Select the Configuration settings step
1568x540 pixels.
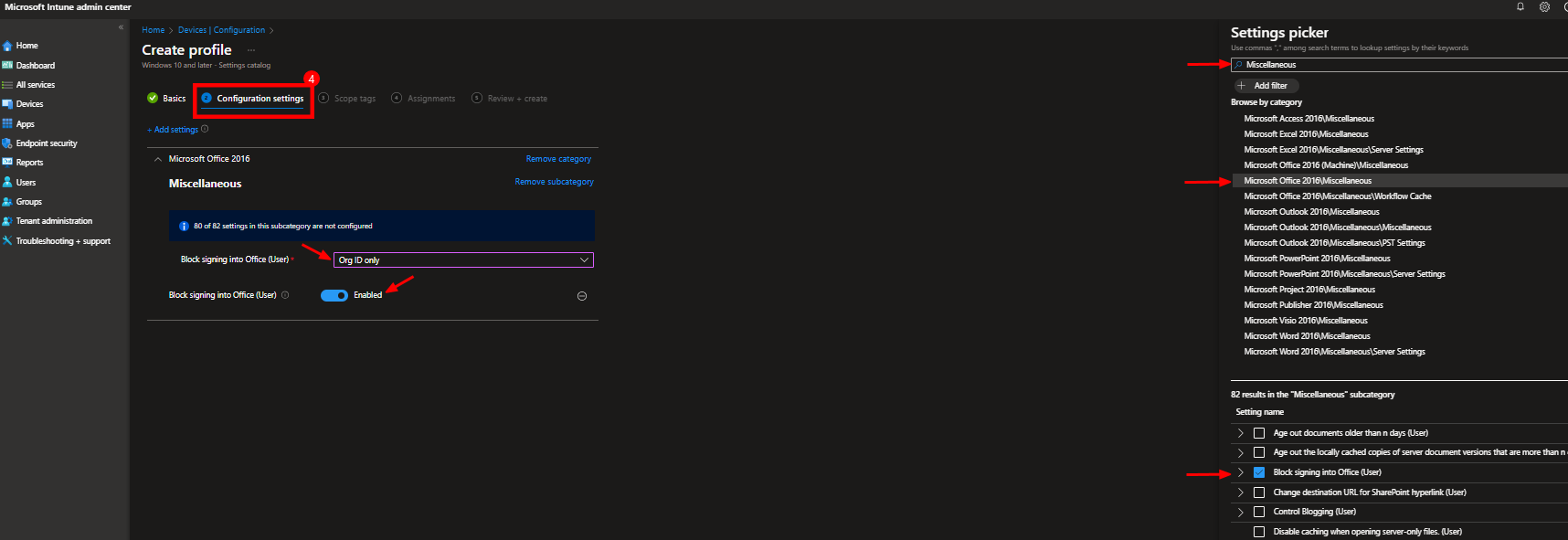coord(252,99)
